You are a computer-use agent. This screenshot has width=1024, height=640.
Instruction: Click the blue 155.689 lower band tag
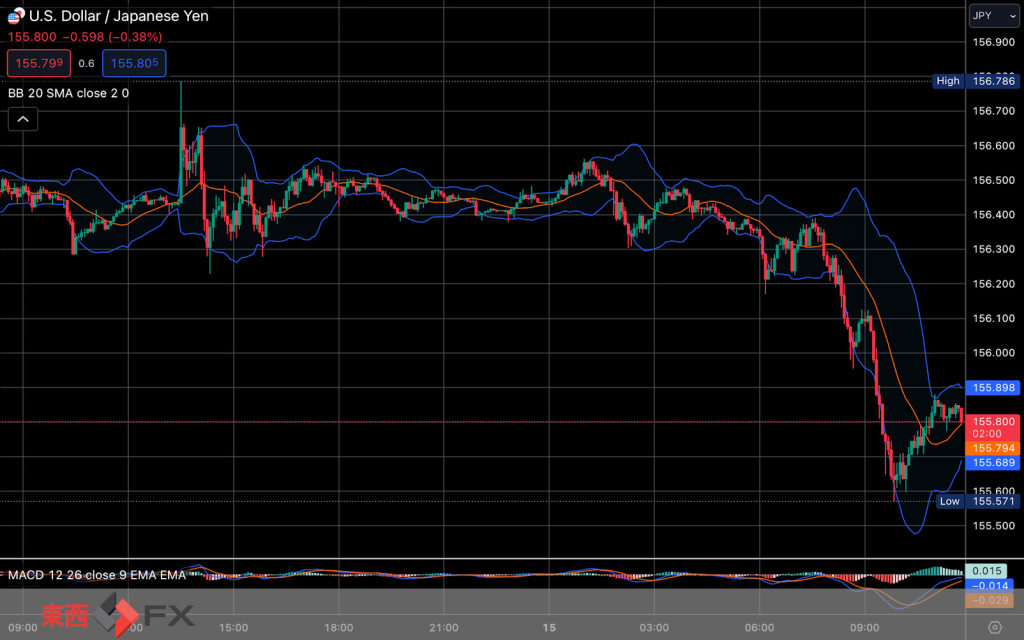coord(994,462)
